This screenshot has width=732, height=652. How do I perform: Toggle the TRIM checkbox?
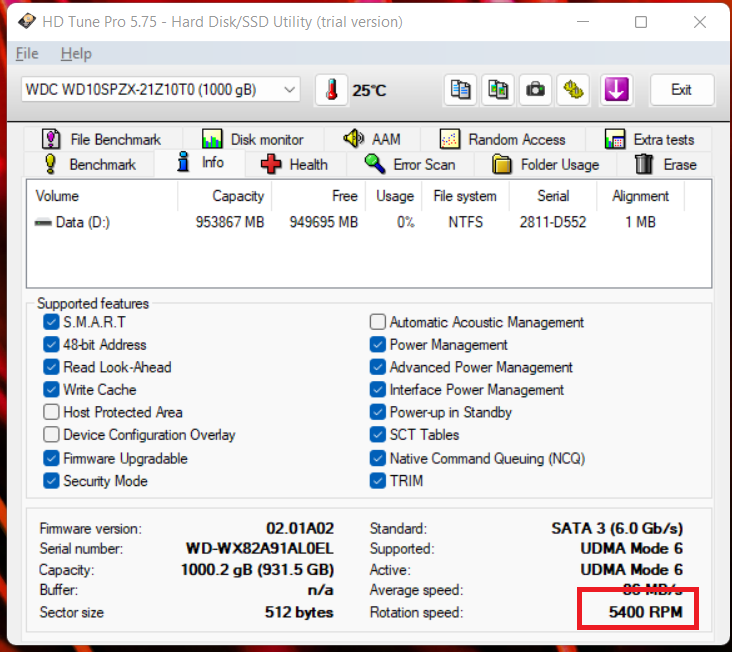point(378,480)
